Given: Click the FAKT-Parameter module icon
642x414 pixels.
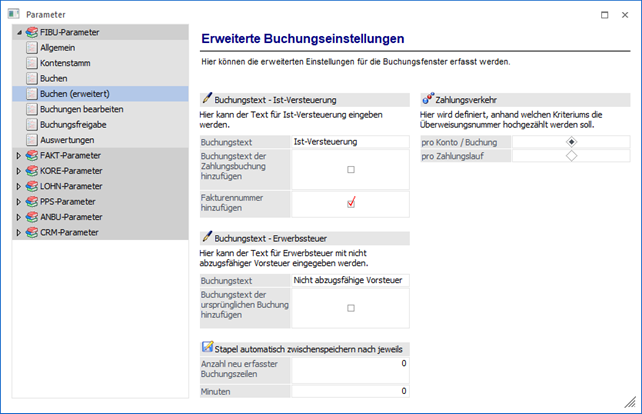Looking at the screenshot, I should pyautogui.click(x=32, y=156).
